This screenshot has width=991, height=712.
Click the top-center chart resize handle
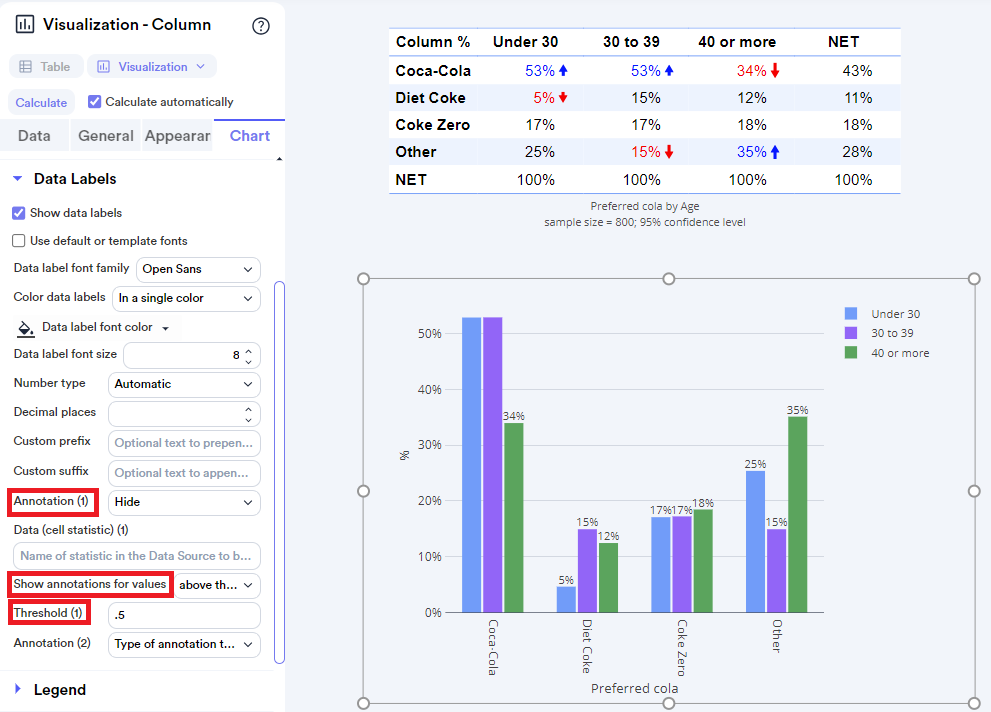(x=669, y=279)
